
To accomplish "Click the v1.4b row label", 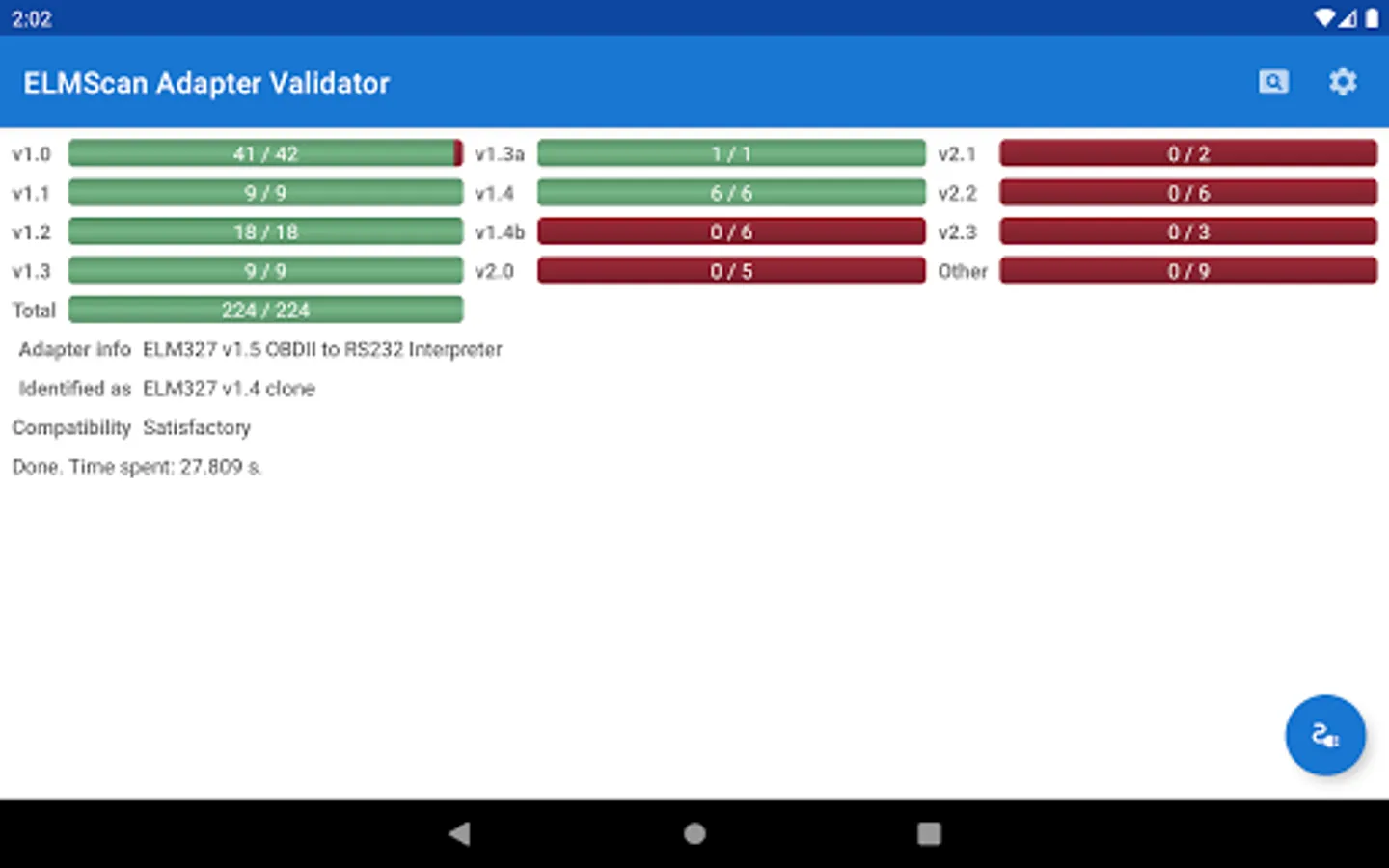I will (x=500, y=232).
